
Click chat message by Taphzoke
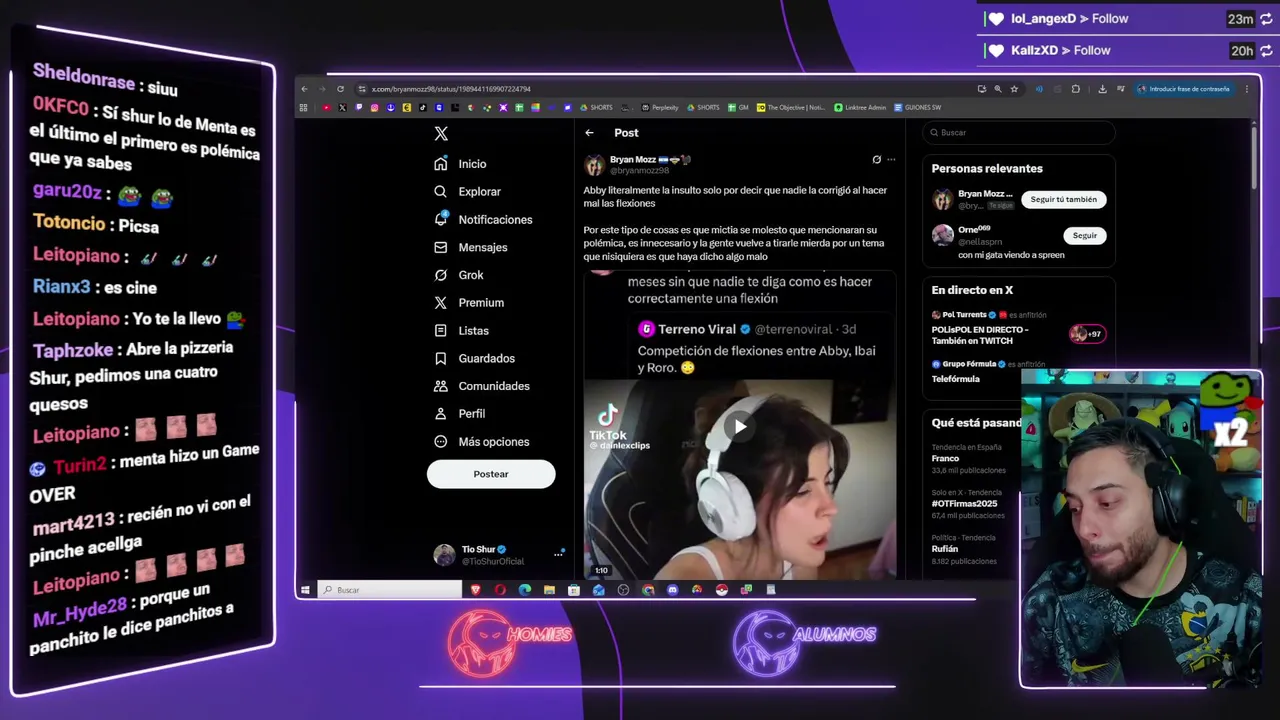click(x=130, y=376)
